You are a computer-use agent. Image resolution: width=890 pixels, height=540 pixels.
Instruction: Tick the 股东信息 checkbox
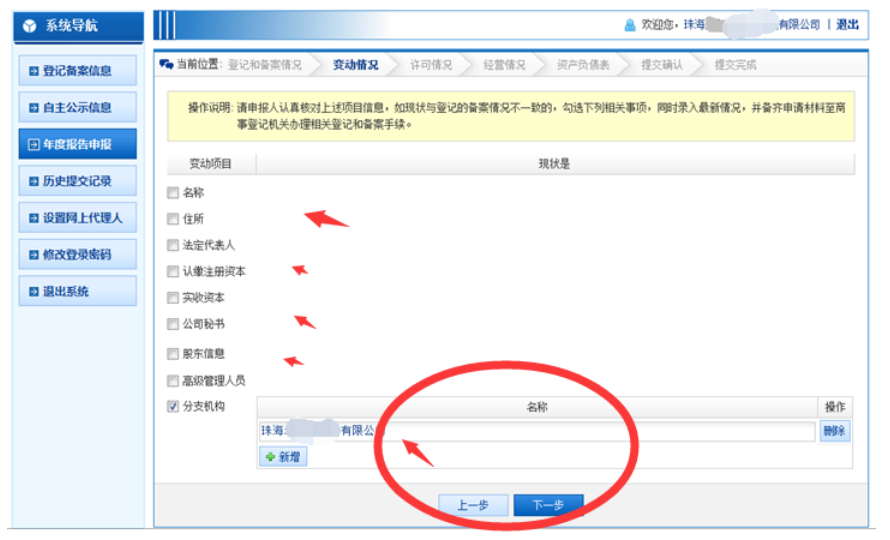[173, 354]
